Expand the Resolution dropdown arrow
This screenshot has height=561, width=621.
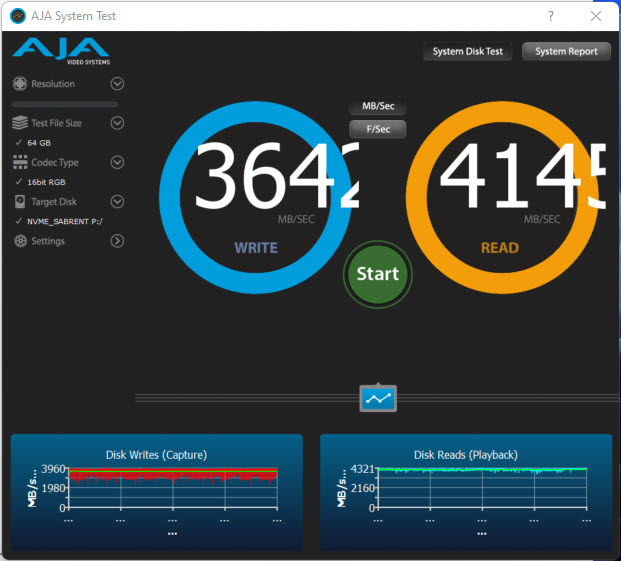(x=117, y=84)
